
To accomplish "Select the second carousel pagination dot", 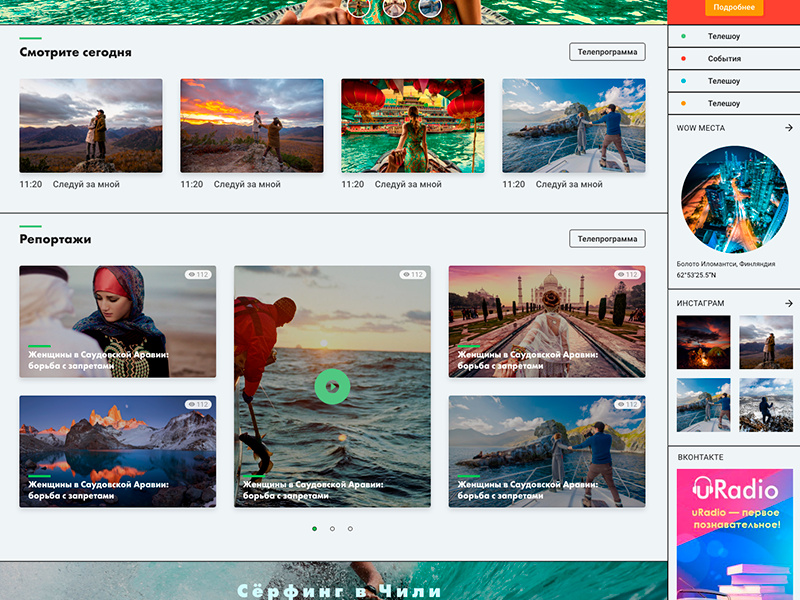I will (332, 528).
